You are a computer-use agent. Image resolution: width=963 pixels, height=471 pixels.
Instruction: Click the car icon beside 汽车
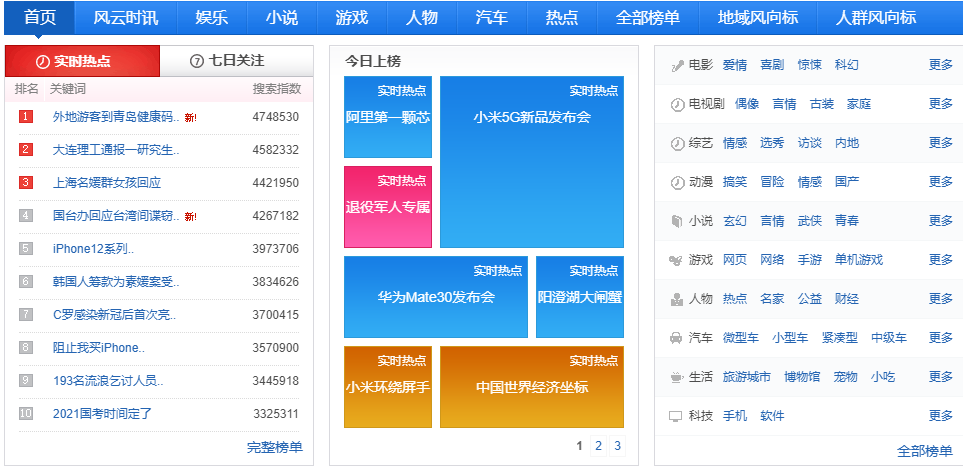pyautogui.click(x=676, y=338)
